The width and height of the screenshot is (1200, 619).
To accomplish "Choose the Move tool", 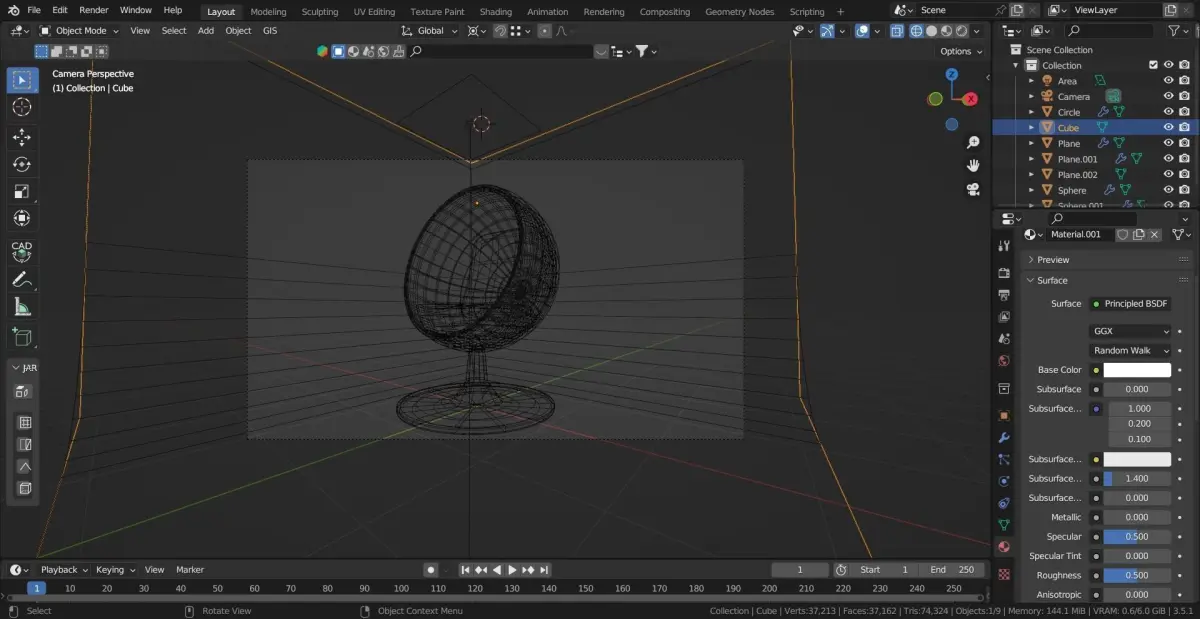I will 22,137.
